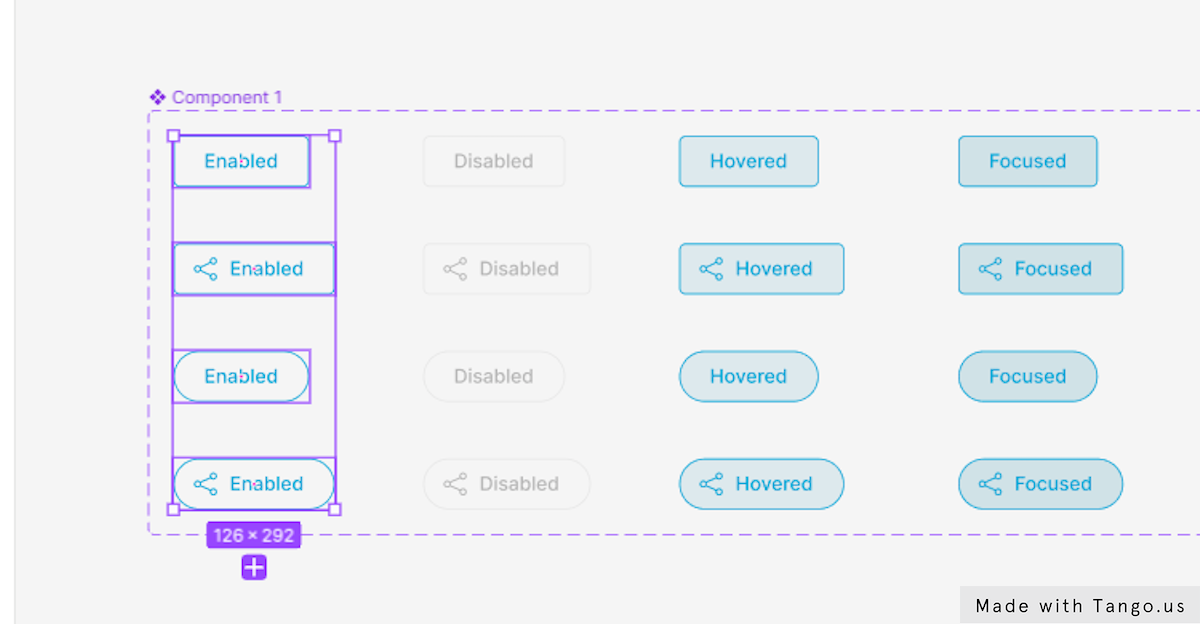
Task: Click the 126 × 292 size label
Action: click(254, 535)
